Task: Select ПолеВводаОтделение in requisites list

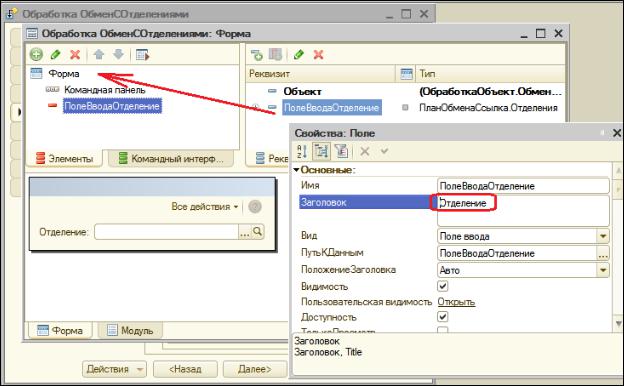Action: point(332,107)
